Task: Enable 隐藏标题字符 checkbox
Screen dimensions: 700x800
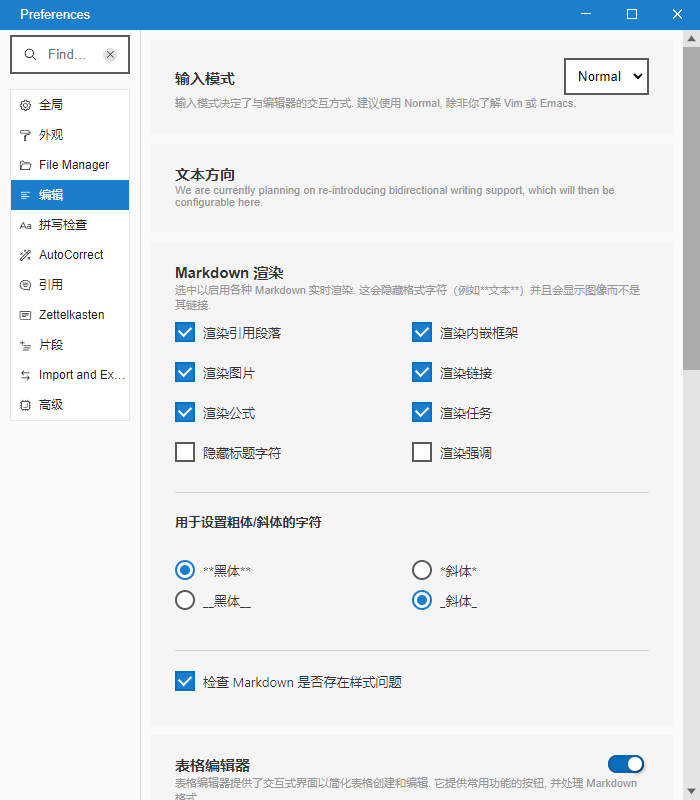Action: [x=185, y=452]
